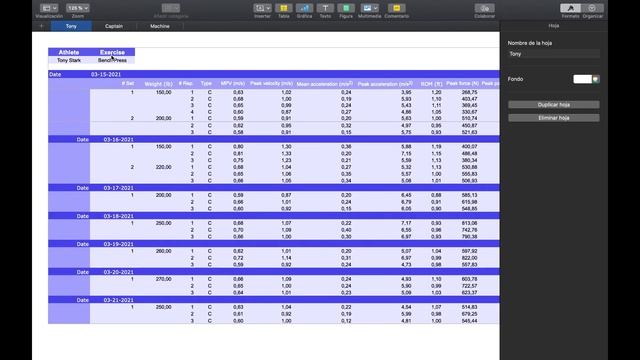Click the MPV (m/s) column header
640x360 pixels.
(233, 83)
